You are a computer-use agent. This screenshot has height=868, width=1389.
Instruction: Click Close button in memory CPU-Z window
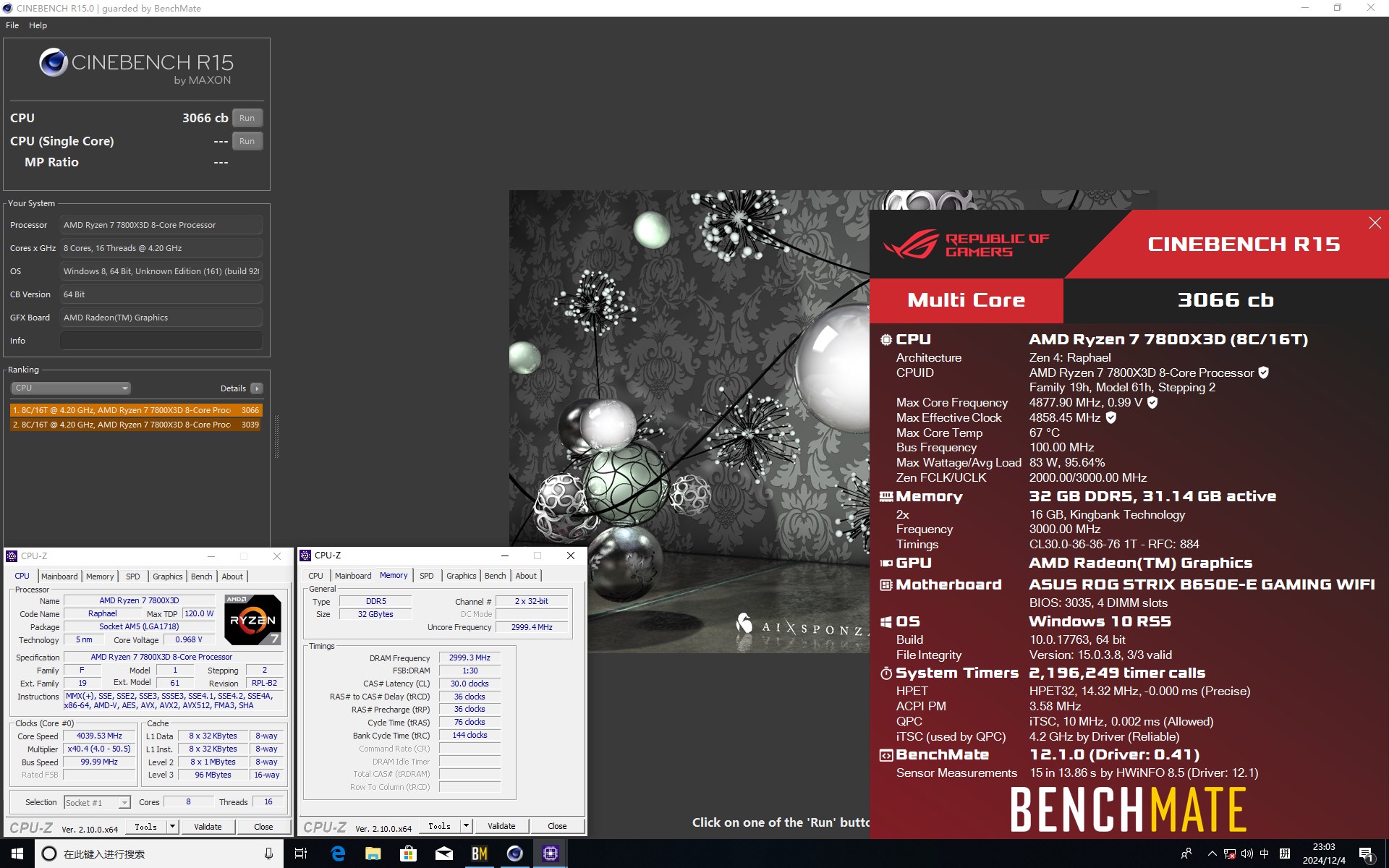(x=557, y=826)
